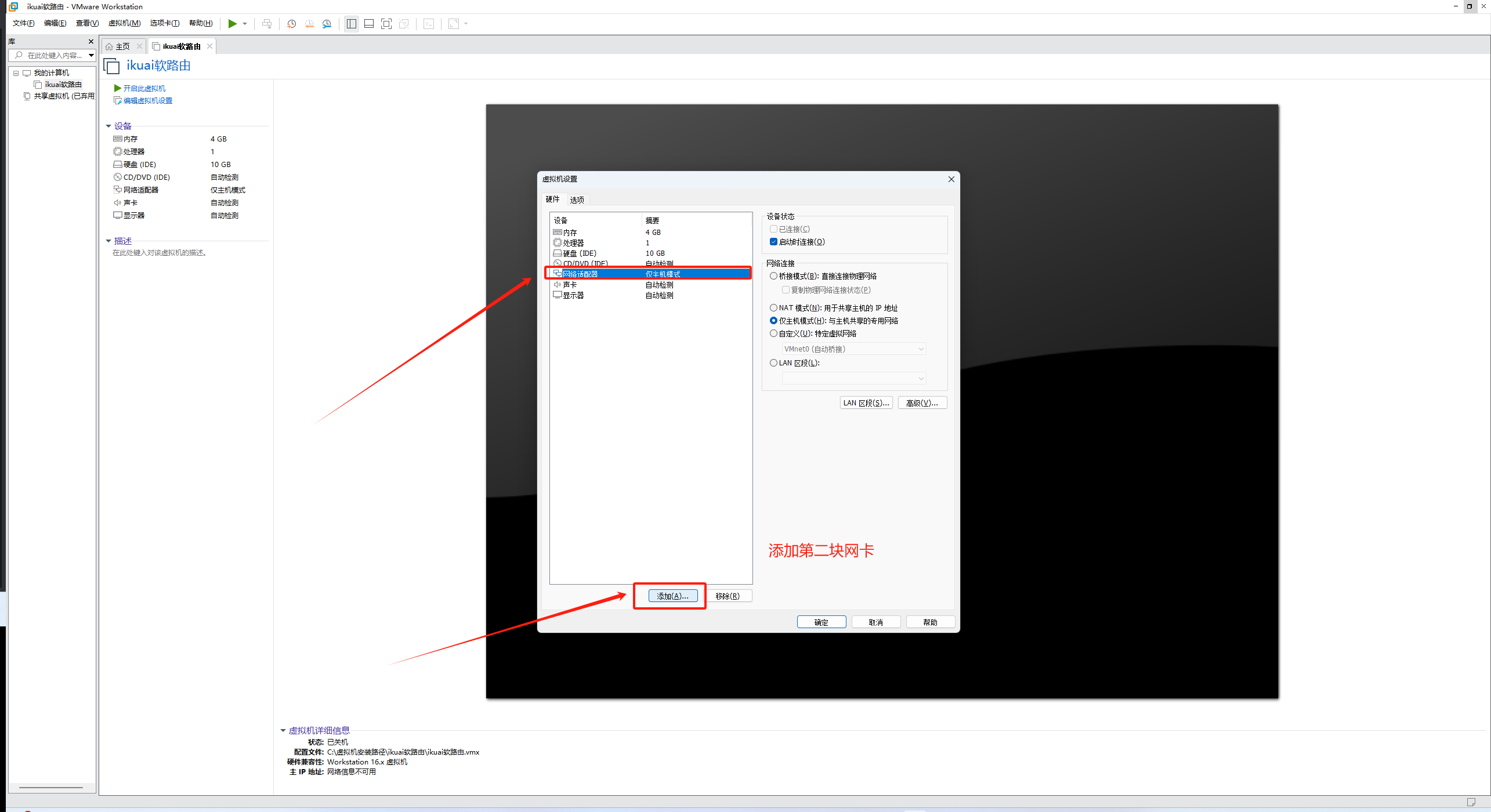Select NAT 模式 radio button
1491x812 pixels.
tap(773, 308)
